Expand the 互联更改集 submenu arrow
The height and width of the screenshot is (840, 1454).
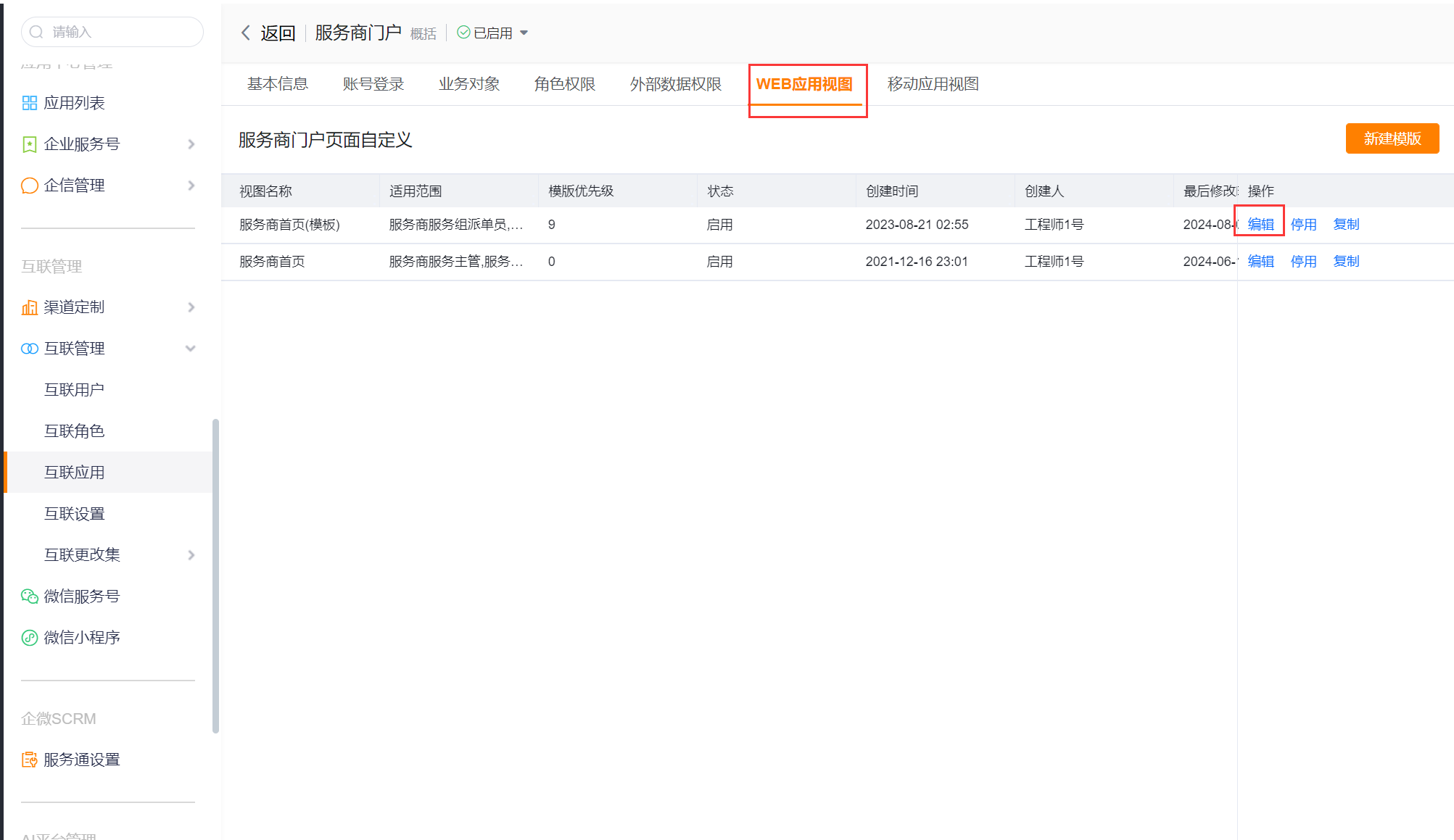191,555
